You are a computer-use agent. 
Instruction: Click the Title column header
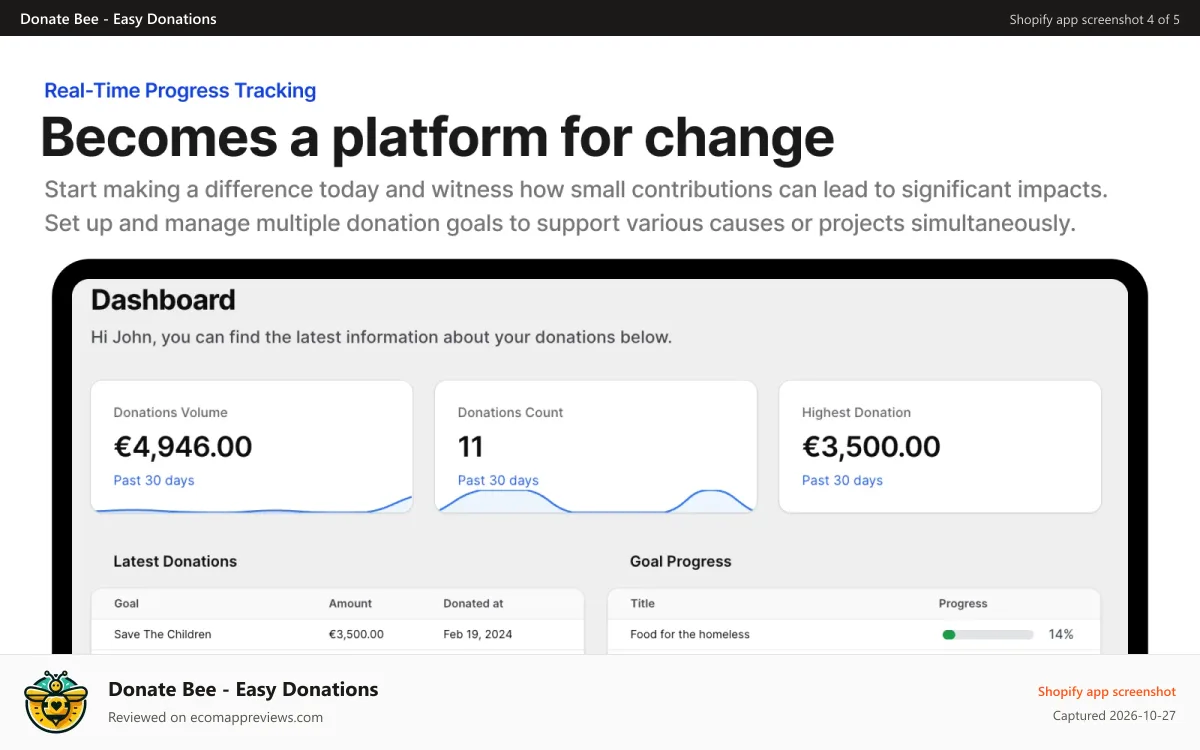tap(643, 604)
